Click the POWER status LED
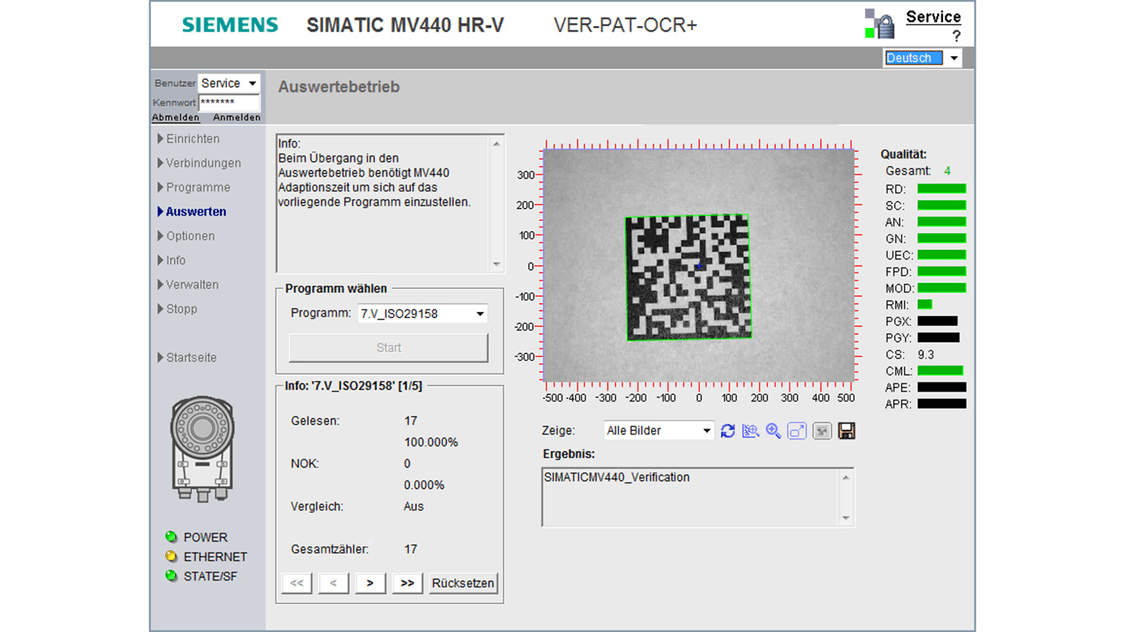Screen dimensions: 1125x632 click(171, 537)
